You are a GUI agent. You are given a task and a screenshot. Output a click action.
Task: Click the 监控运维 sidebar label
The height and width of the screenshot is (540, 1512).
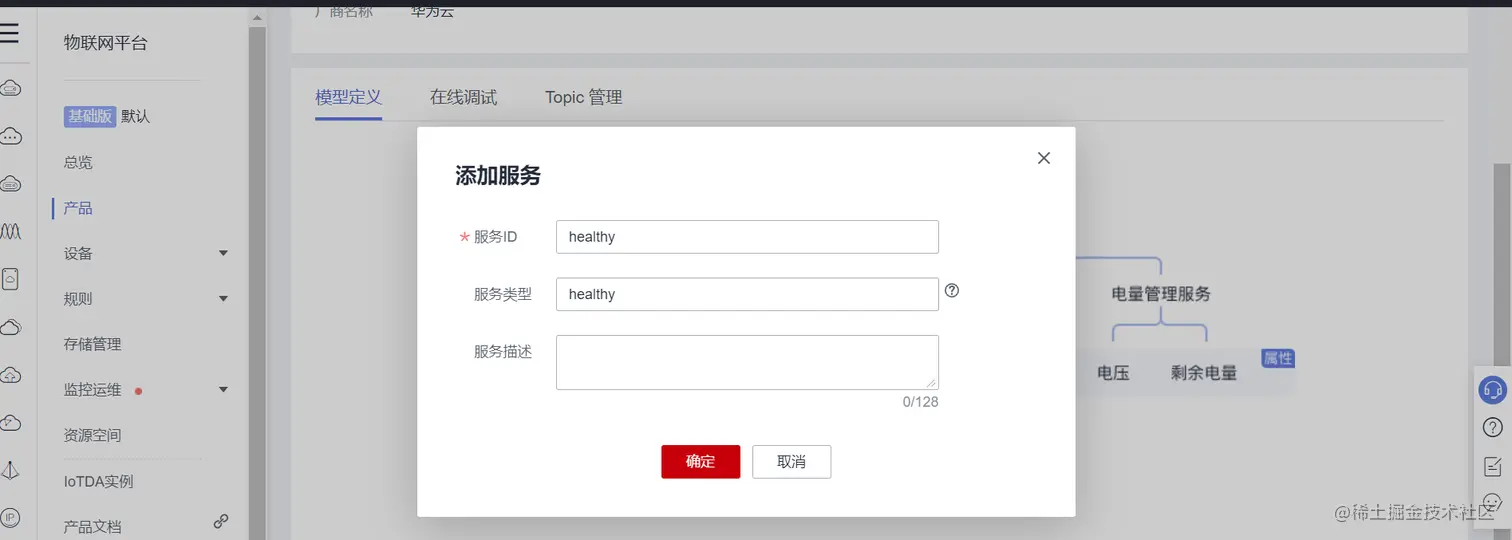pos(92,390)
